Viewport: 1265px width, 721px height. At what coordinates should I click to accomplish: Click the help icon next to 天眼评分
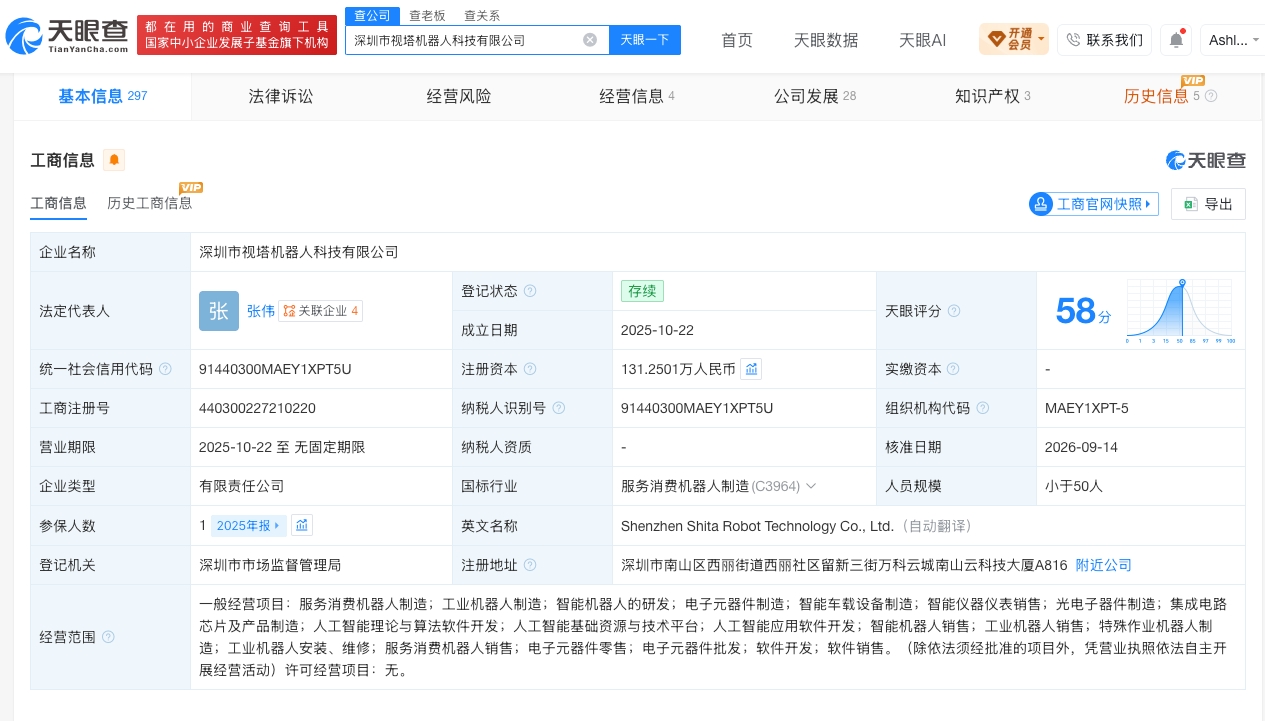(x=954, y=311)
